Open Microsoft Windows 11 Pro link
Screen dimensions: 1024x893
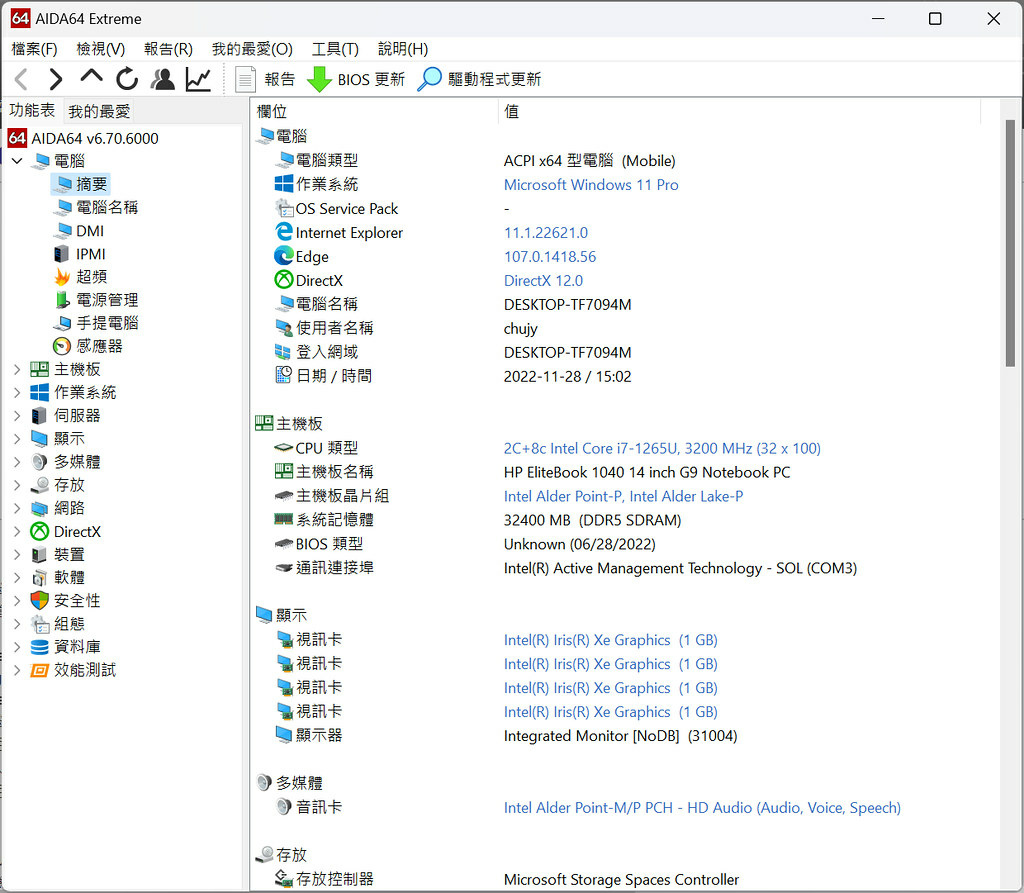[591, 185]
